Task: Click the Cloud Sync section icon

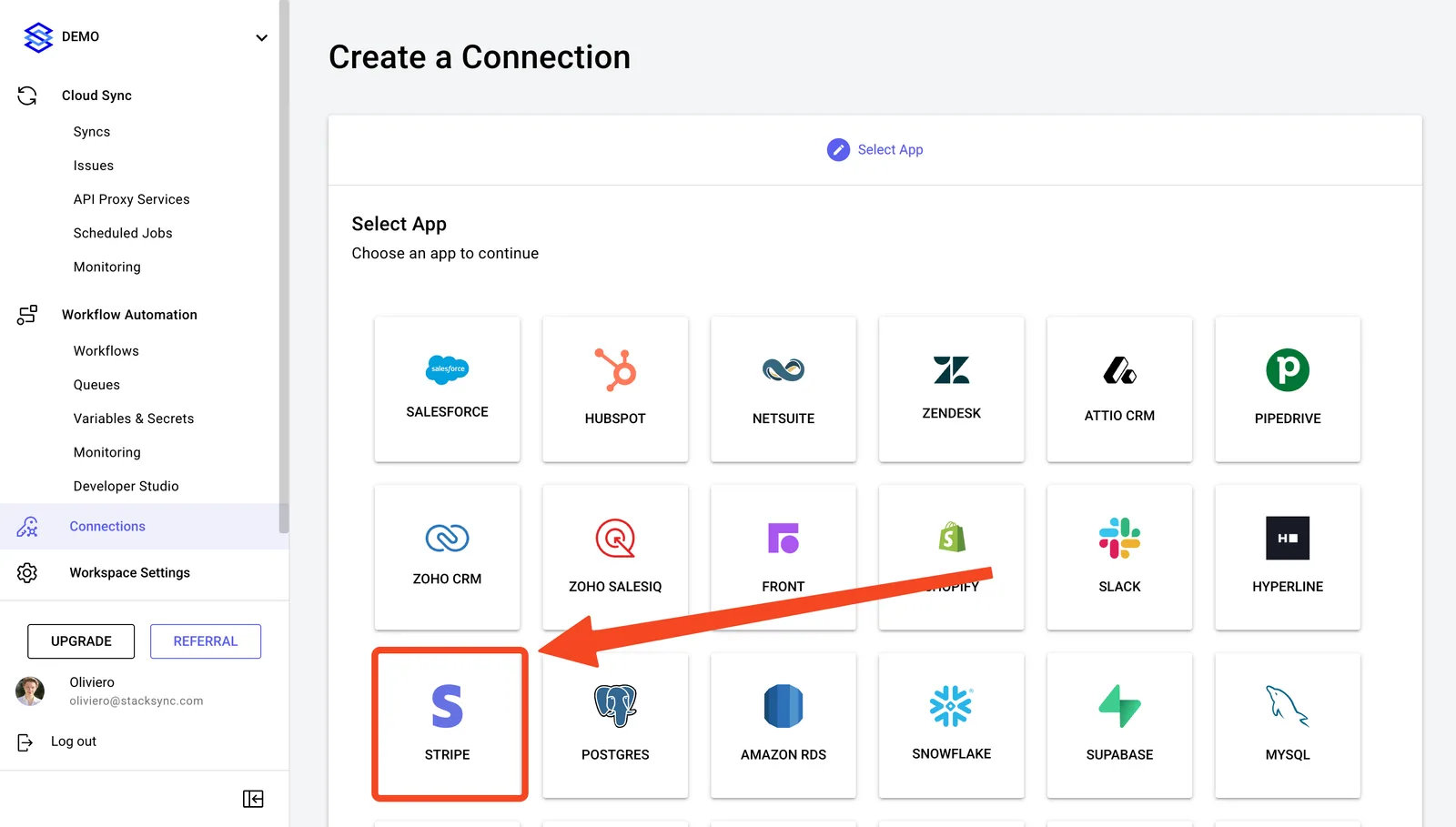Action: click(x=27, y=96)
